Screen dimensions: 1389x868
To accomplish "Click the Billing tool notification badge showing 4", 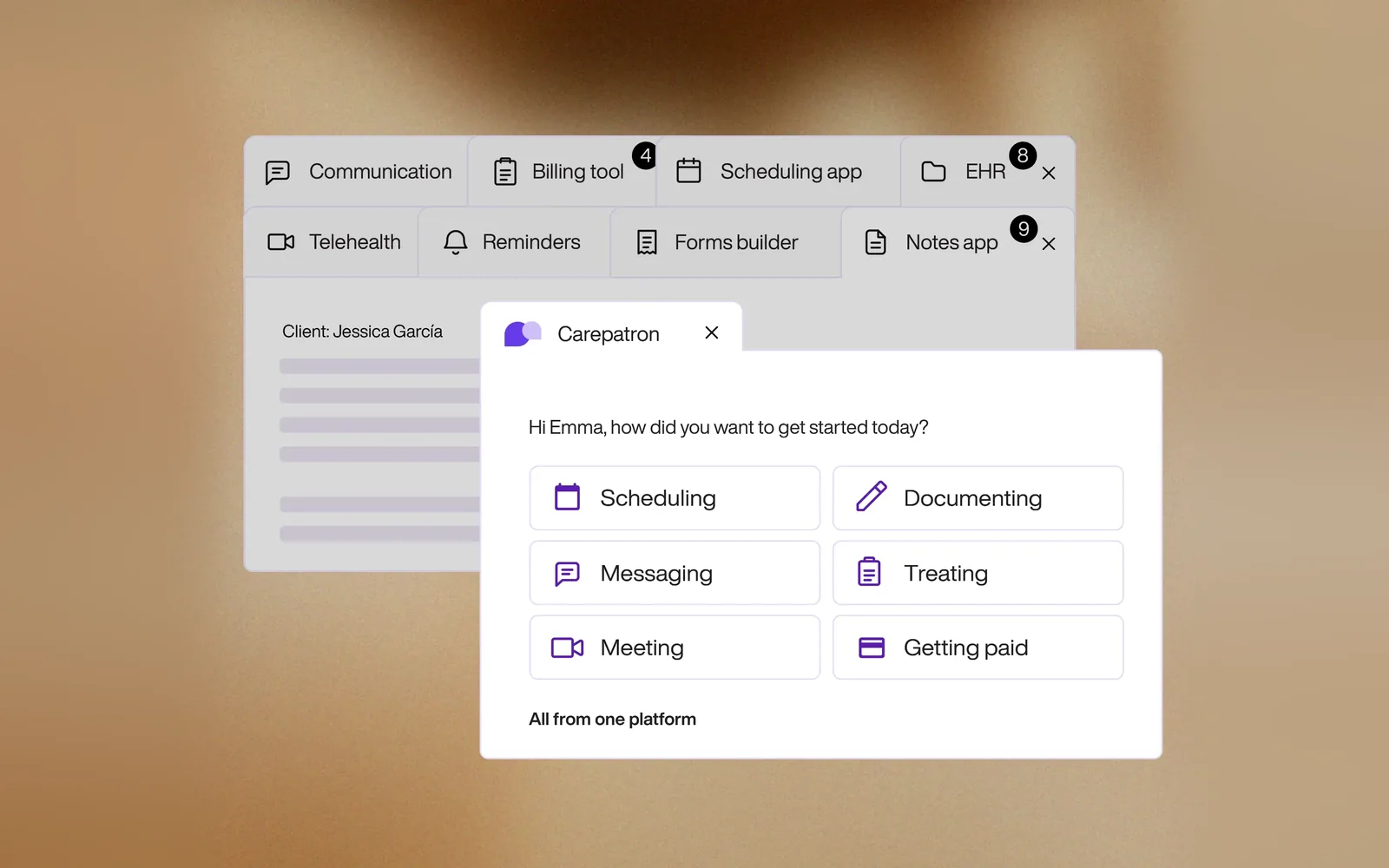I will tap(645, 156).
